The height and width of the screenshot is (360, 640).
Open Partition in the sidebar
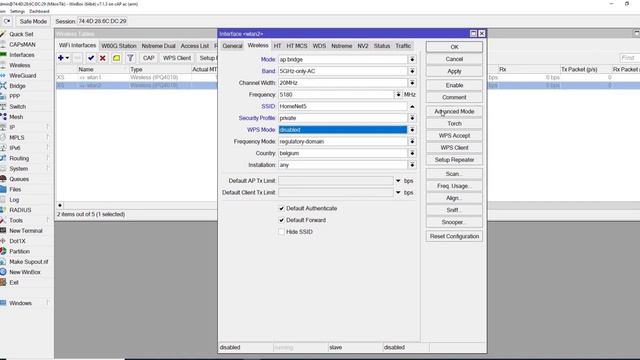point(19,251)
